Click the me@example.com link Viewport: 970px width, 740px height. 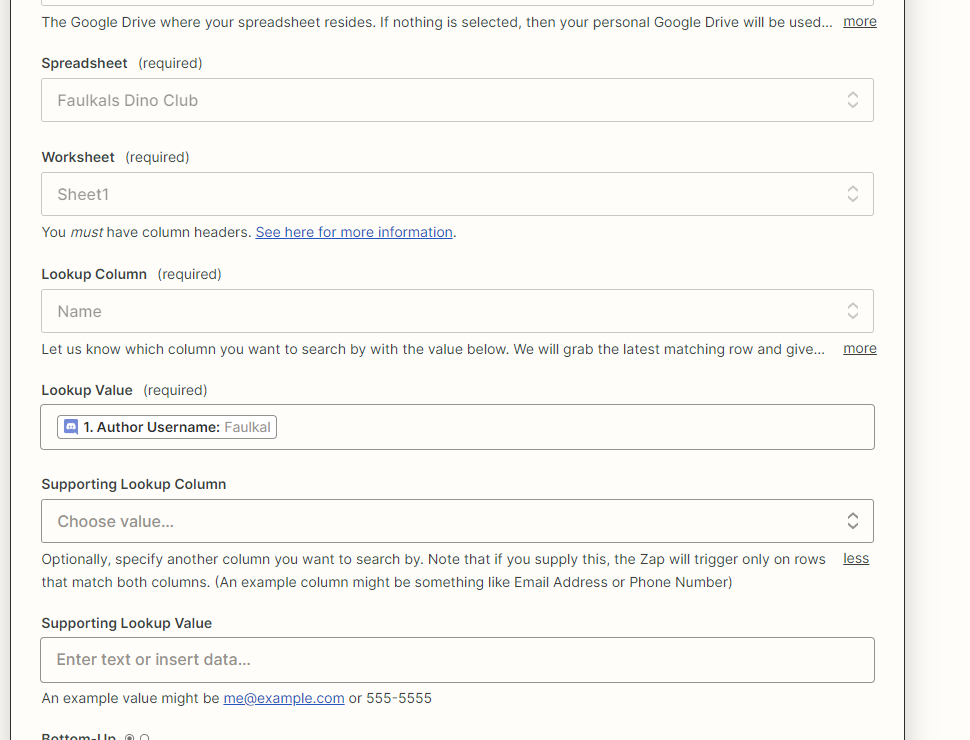(x=284, y=698)
